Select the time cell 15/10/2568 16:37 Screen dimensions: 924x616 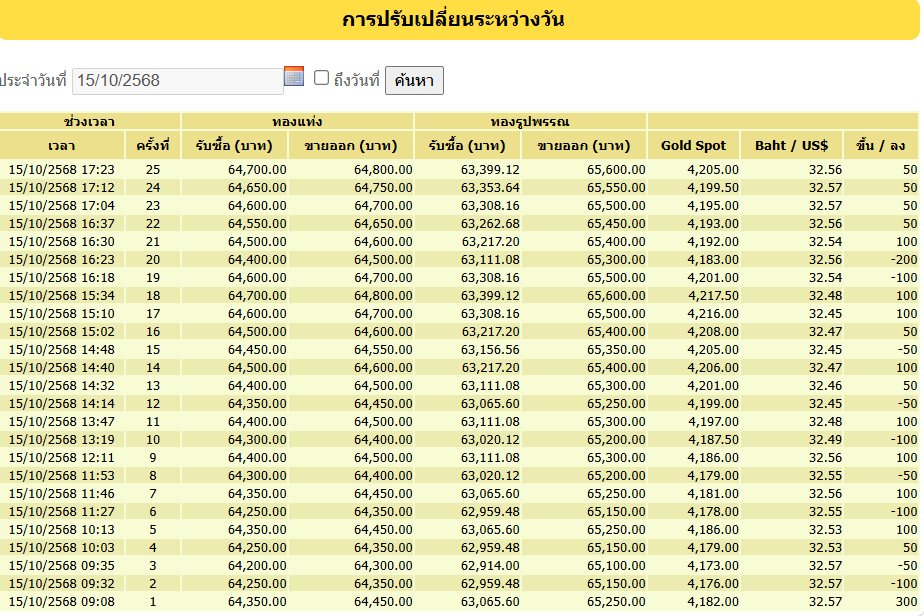coord(62,223)
